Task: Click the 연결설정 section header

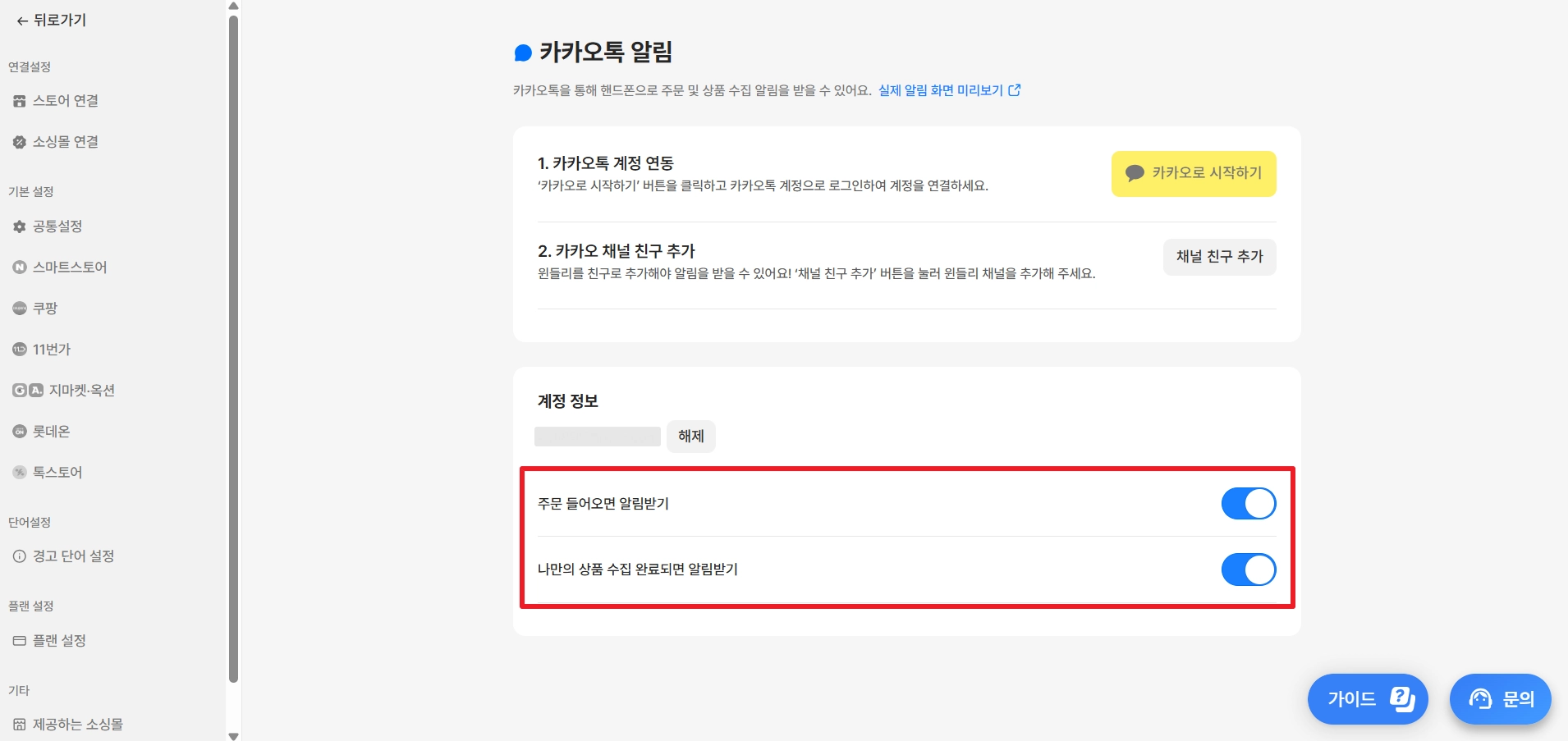Action: (x=30, y=67)
